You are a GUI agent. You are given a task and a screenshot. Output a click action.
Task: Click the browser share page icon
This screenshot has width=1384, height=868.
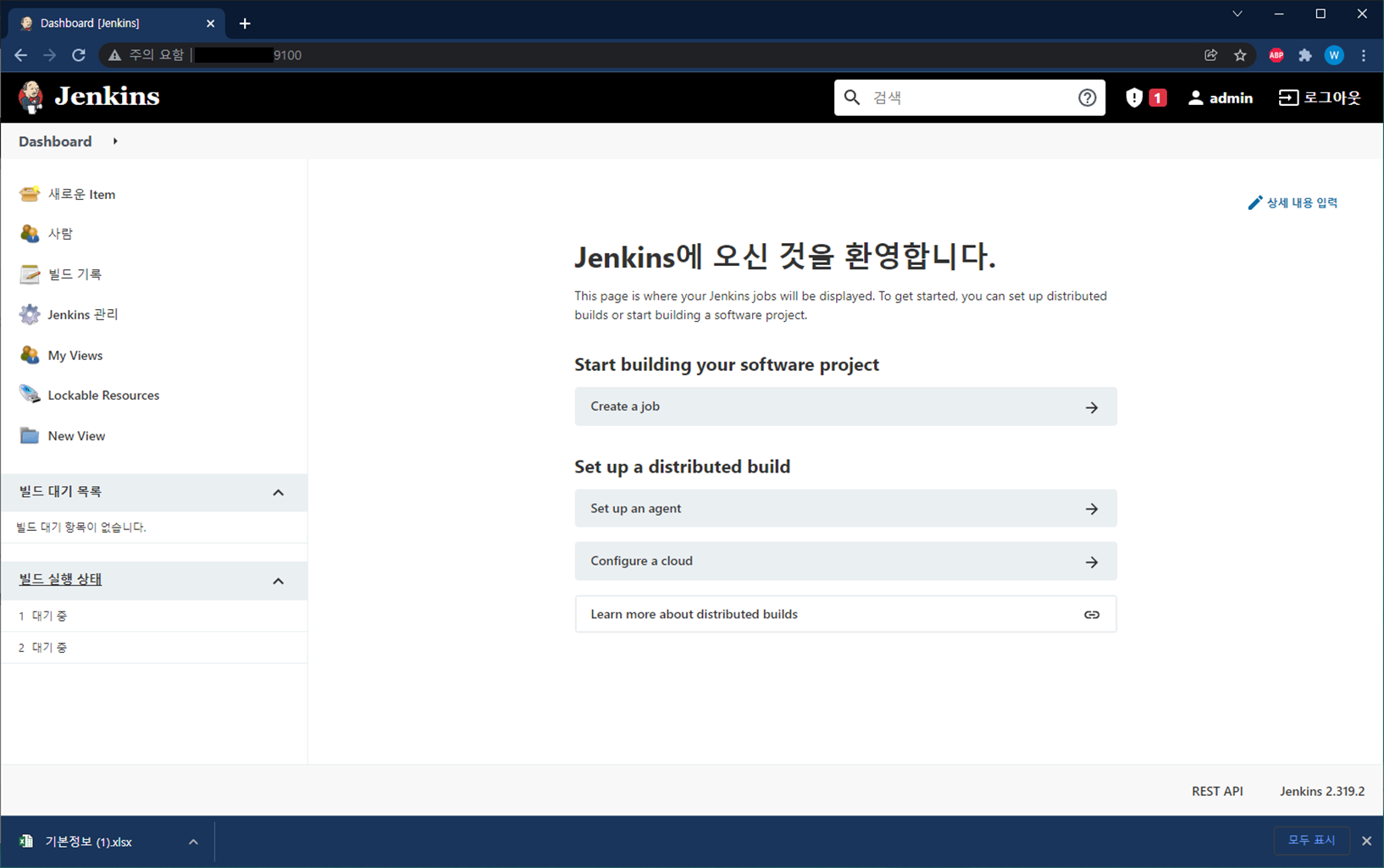(1211, 55)
